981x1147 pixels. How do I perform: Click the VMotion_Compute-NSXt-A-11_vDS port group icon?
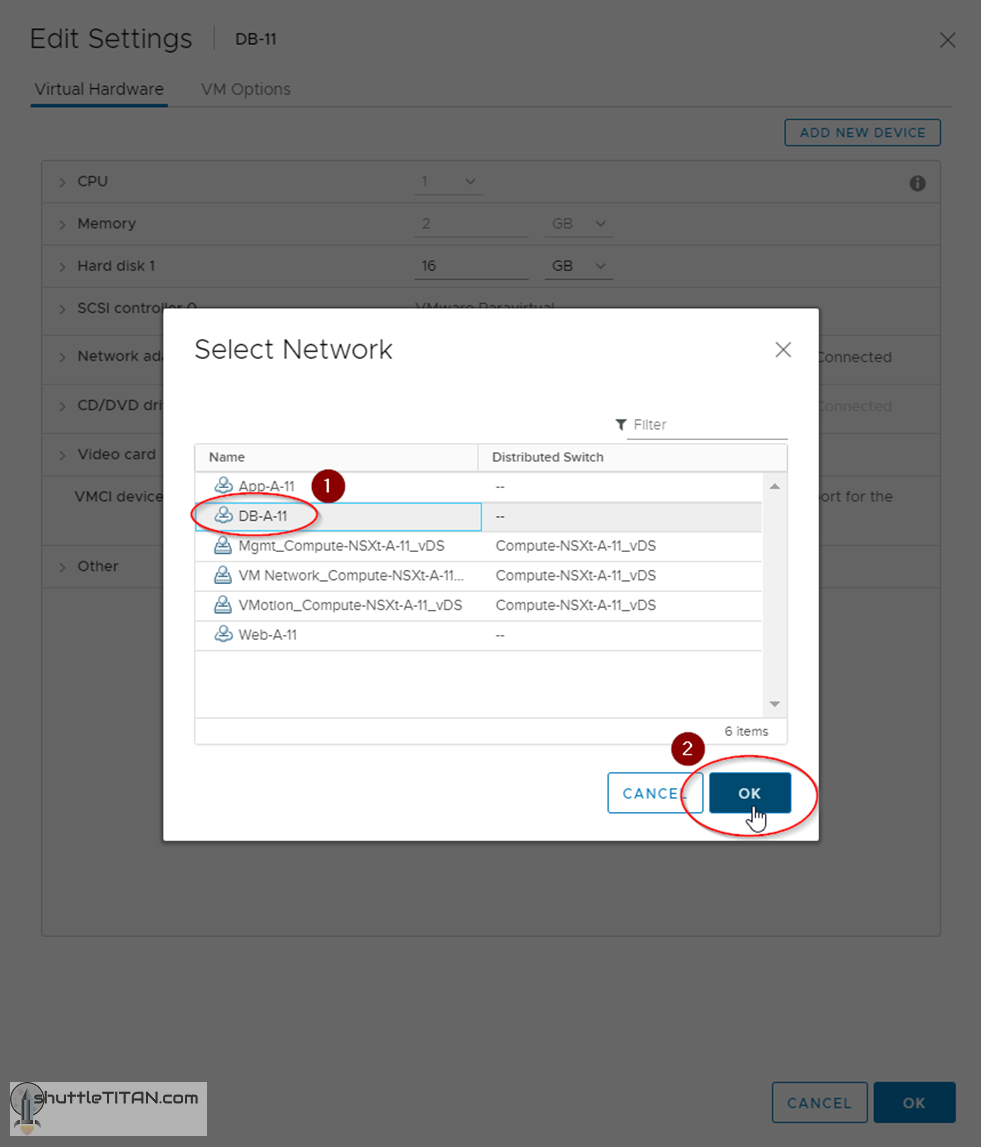click(223, 605)
